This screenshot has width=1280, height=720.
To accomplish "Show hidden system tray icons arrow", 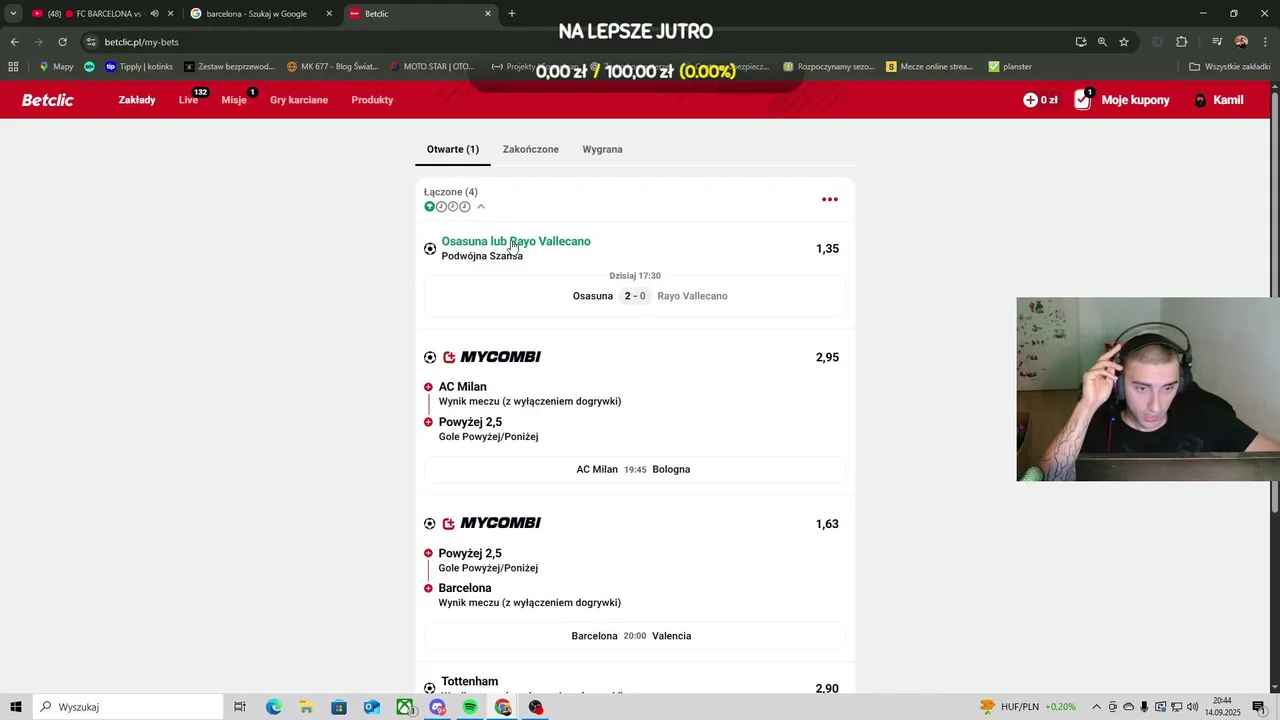I will (1096, 707).
